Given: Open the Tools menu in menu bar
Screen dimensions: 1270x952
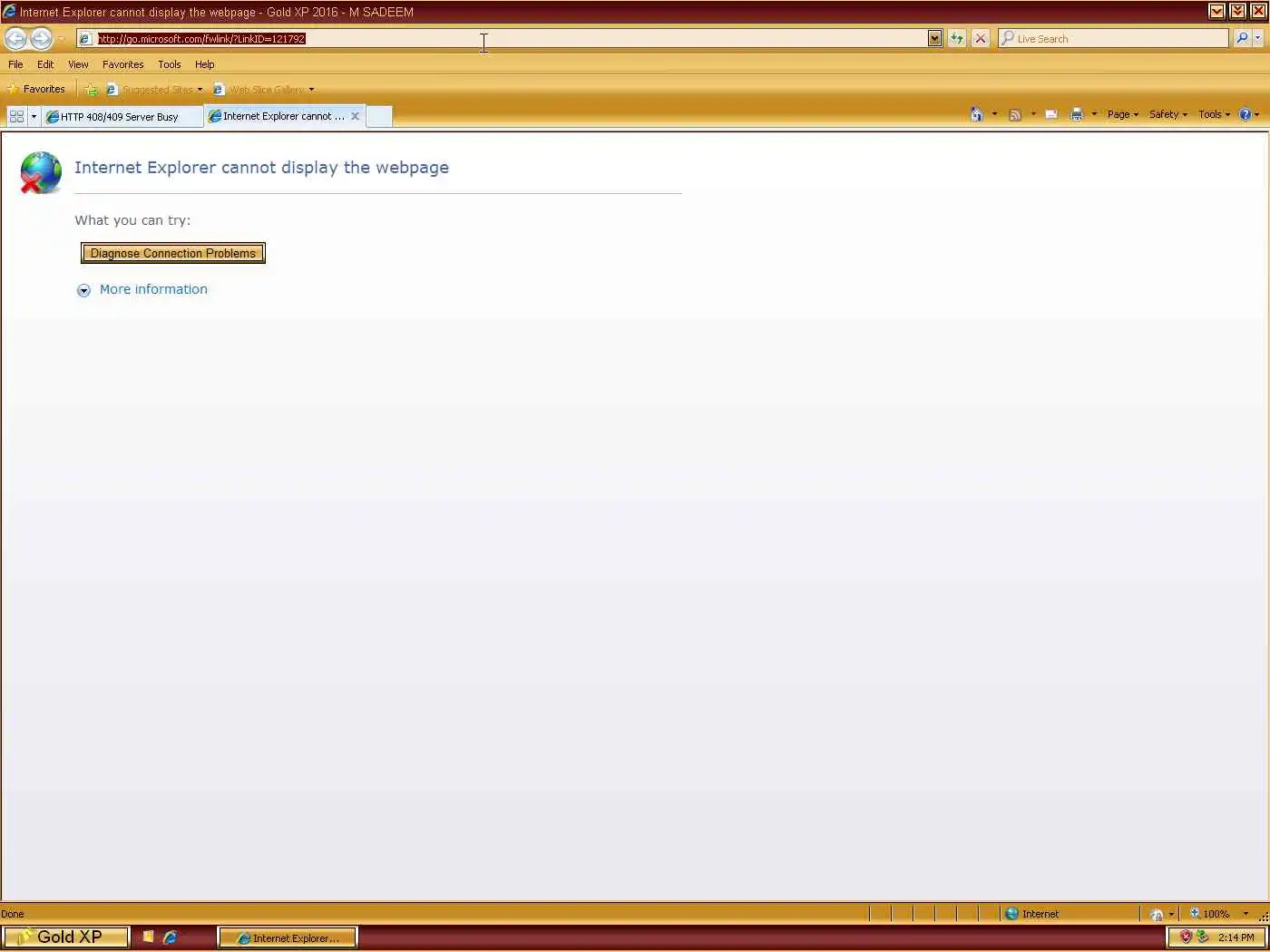Looking at the screenshot, I should coord(169,64).
